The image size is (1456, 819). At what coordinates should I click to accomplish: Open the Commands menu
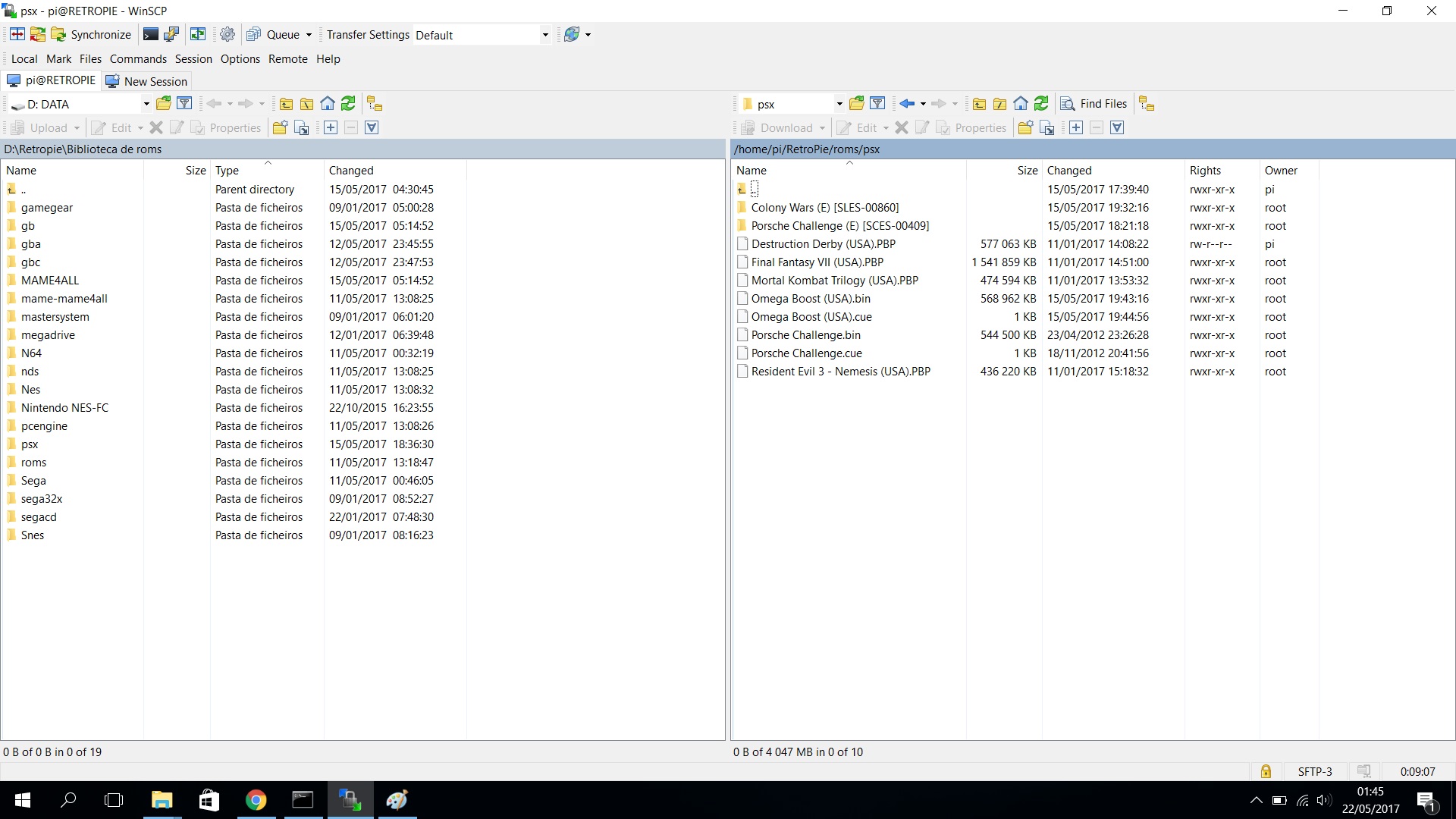coord(138,59)
